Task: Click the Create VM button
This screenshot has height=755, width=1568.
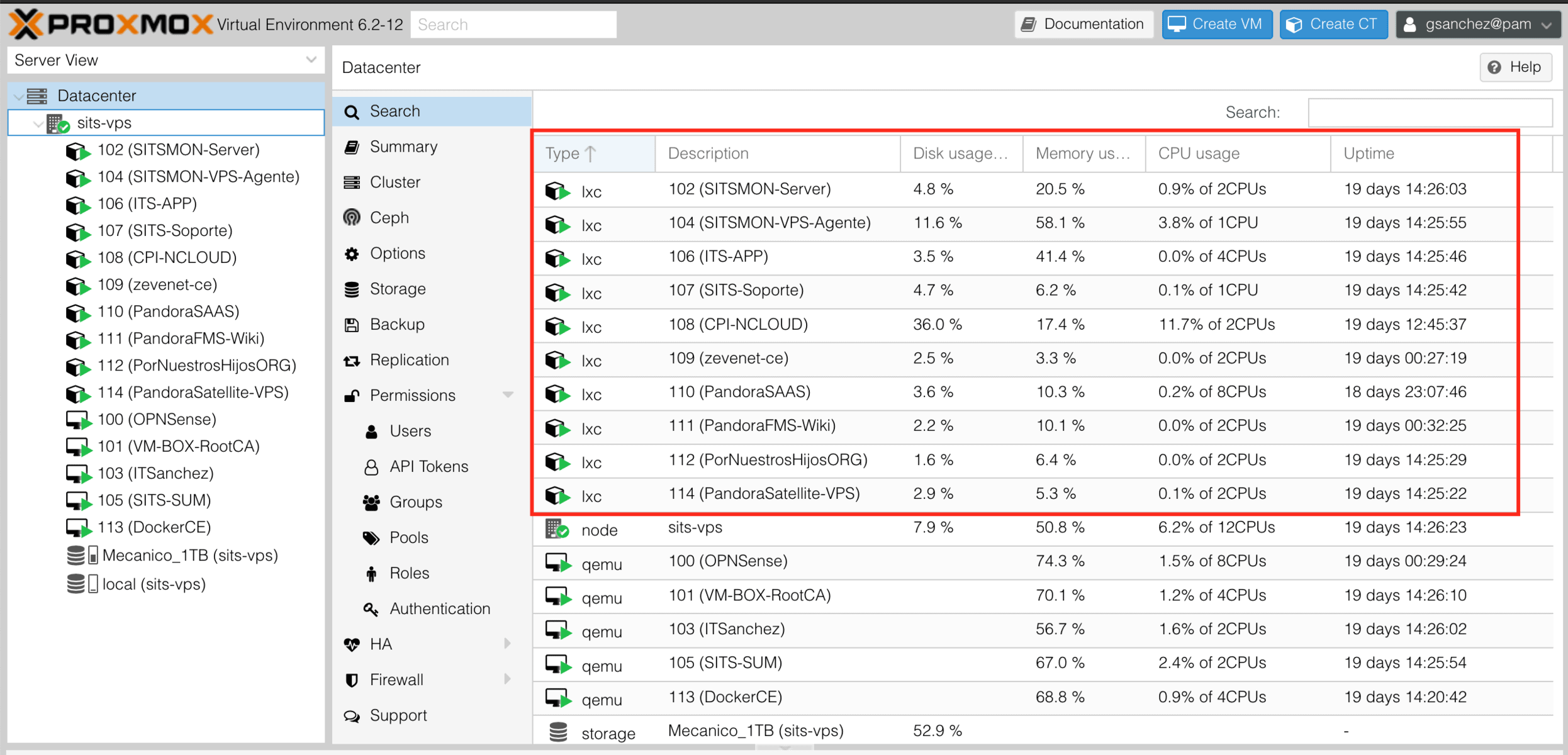Action: tap(1216, 25)
